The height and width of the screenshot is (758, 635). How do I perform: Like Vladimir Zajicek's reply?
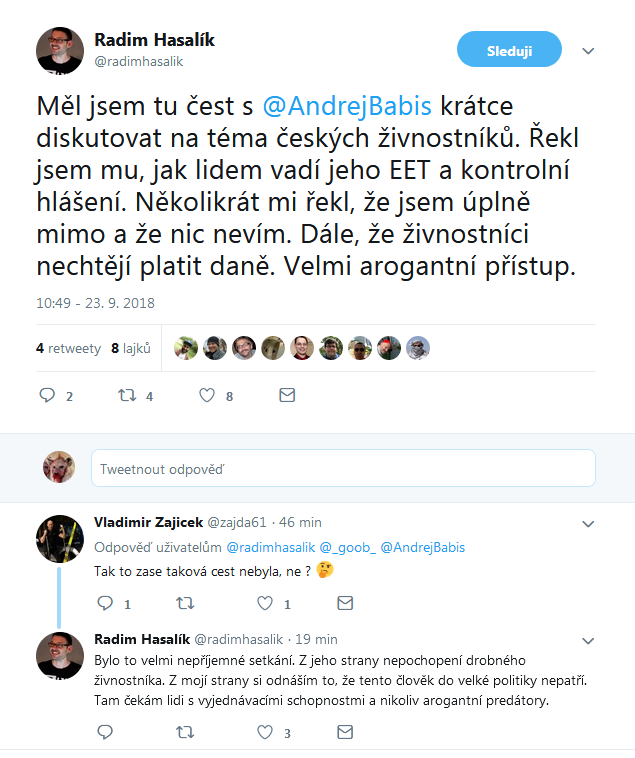click(x=265, y=603)
